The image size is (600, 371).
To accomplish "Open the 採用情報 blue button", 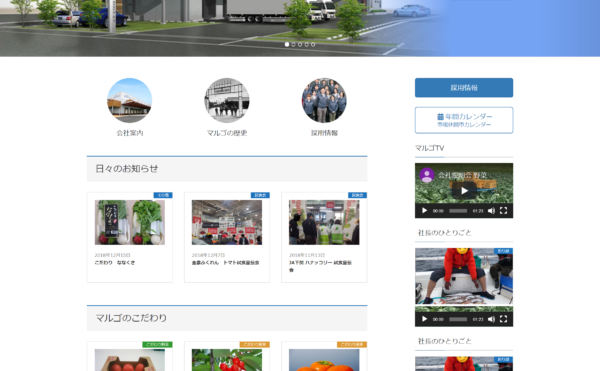I will 464,88.
